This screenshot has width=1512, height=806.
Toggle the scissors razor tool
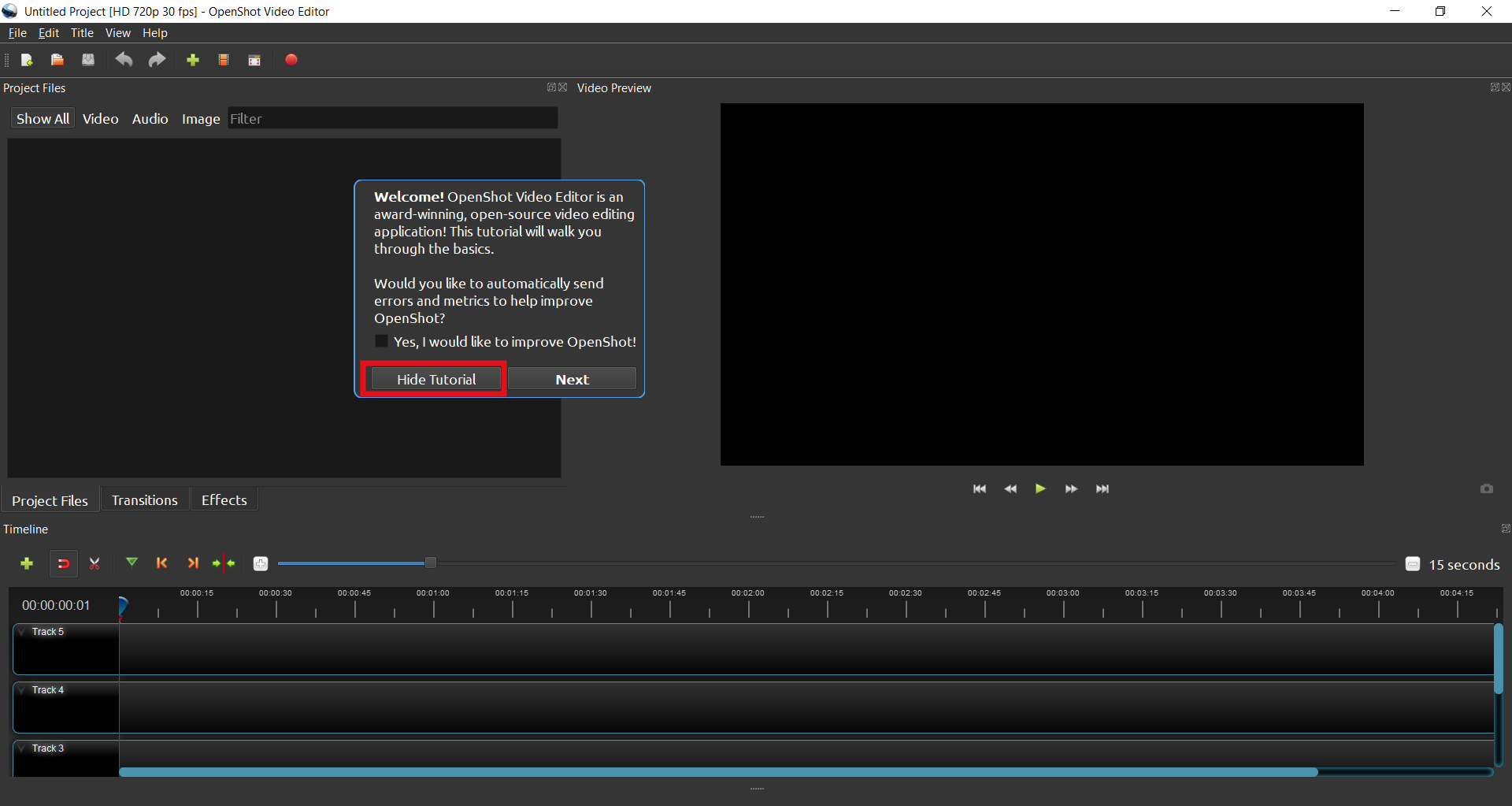[x=94, y=563]
